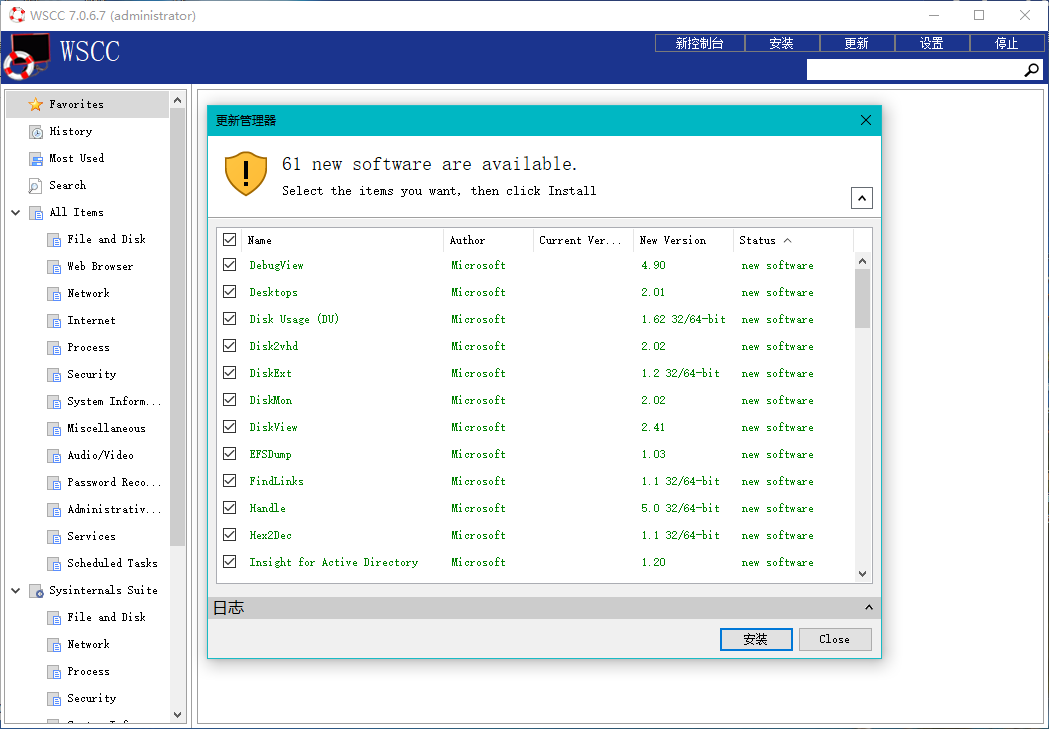Viewport: 1049px width, 729px height.
Task: Click the Web Browser category icon
Action: click(54, 267)
